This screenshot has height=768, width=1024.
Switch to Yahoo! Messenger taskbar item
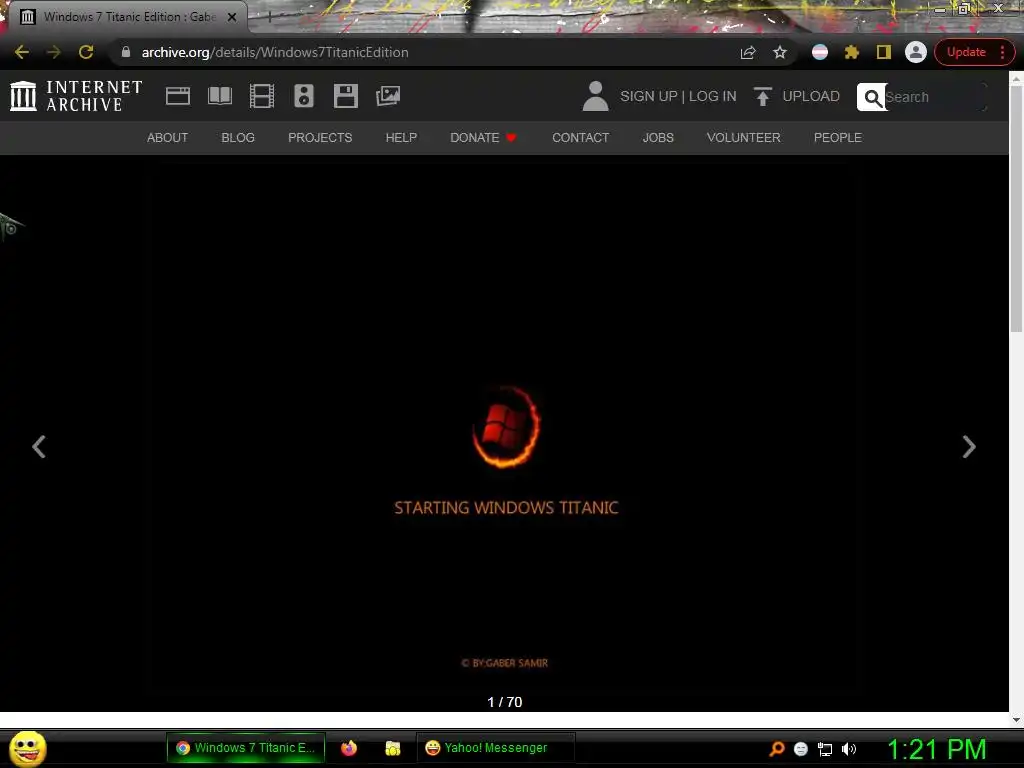(x=495, y=748)
